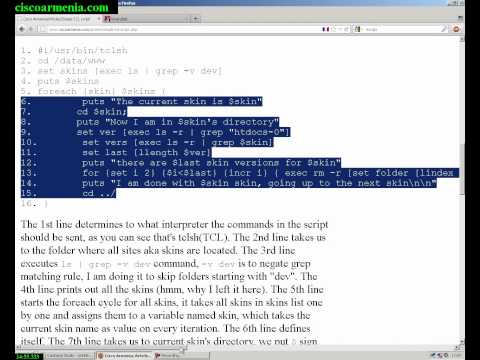
Task: Open the search engine icon dropdown
Action: [358, 29]
